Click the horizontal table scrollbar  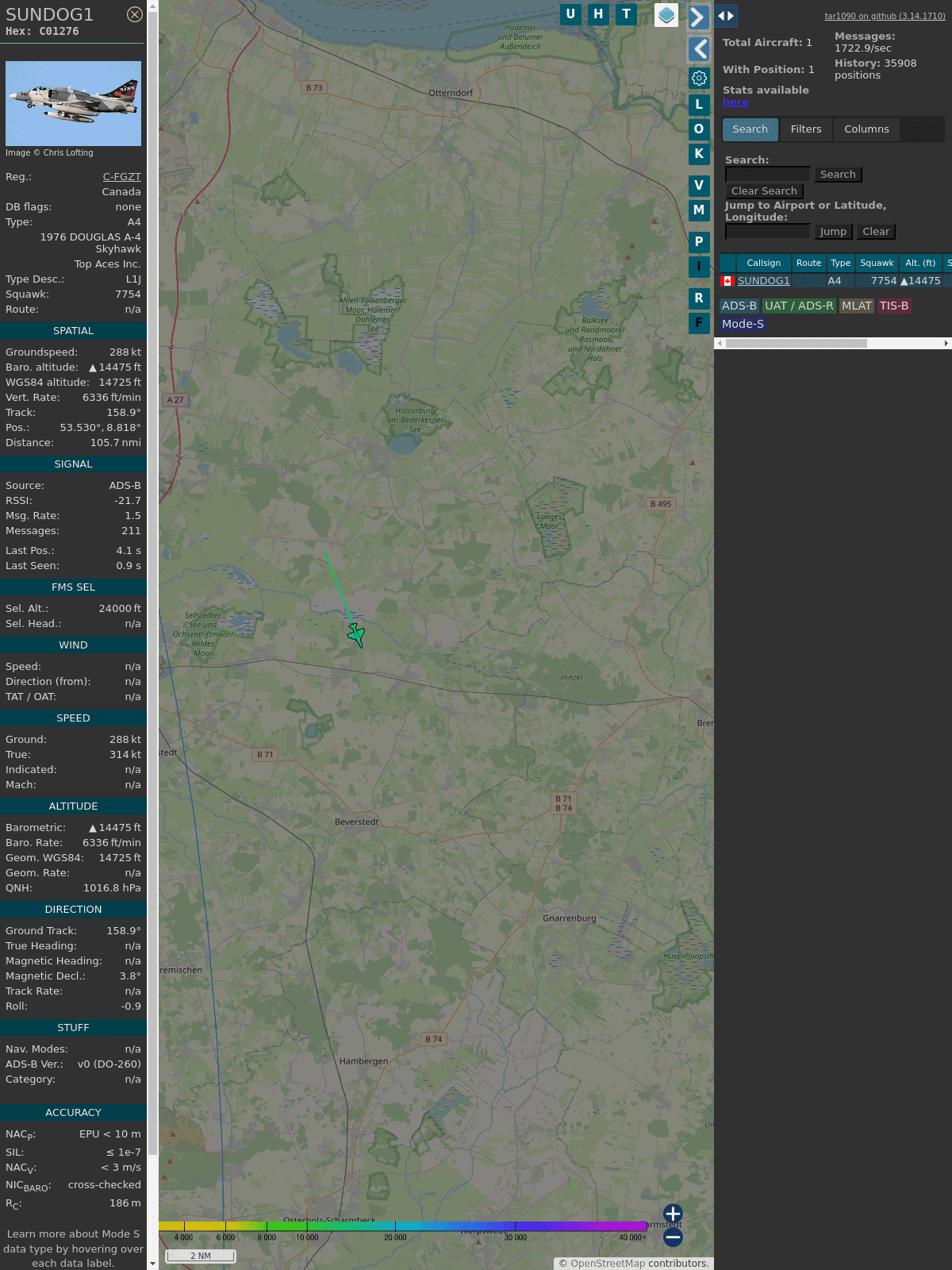pyautogui.click(x=796, y=344)
